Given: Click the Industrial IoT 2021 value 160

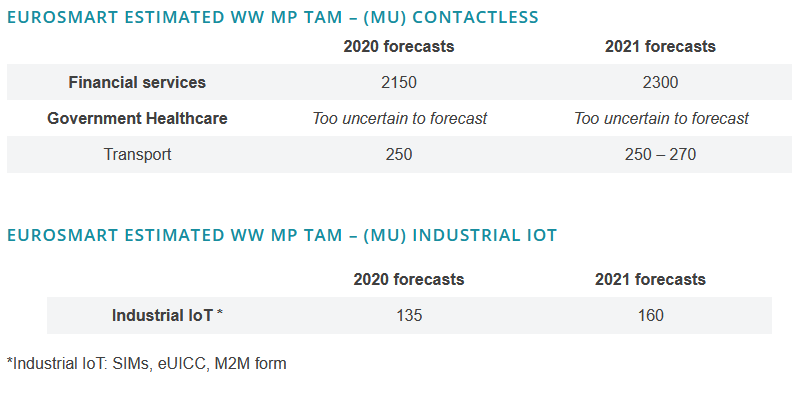Looking at the screenshot, I should pyautogui.click(x=650, y=316).
